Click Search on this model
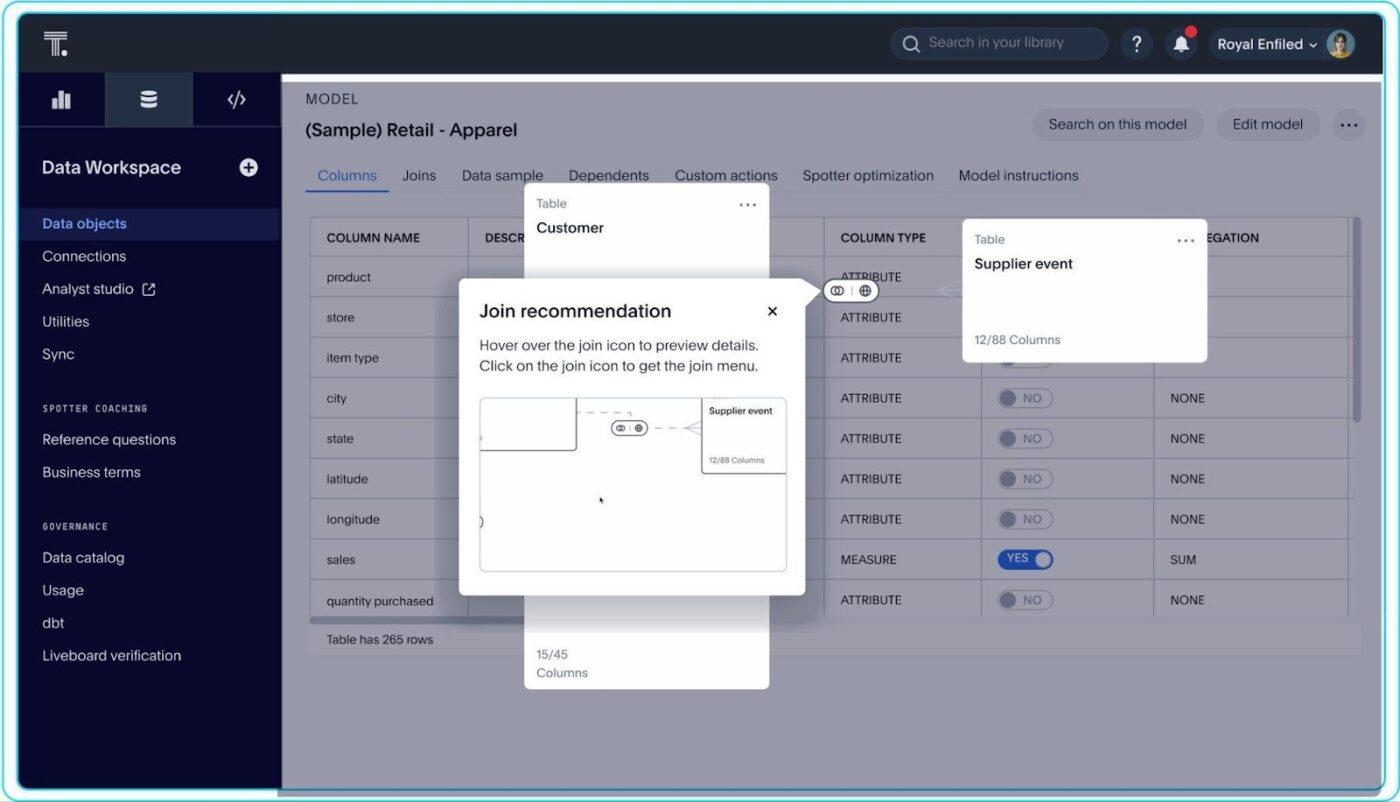The image size is (1400, 802). point(1117,124)
